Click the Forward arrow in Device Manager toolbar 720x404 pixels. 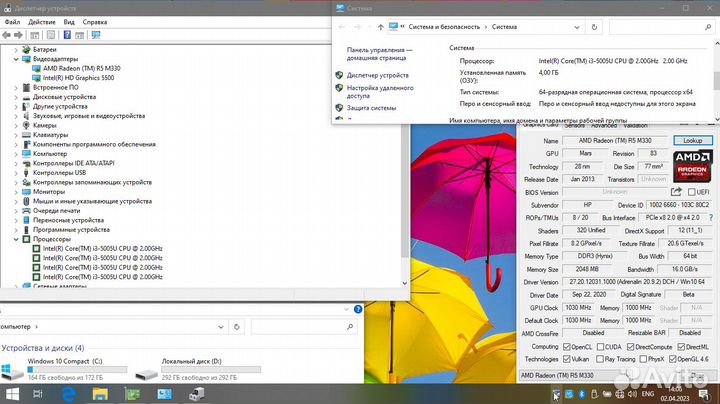(x=18, y=35)
